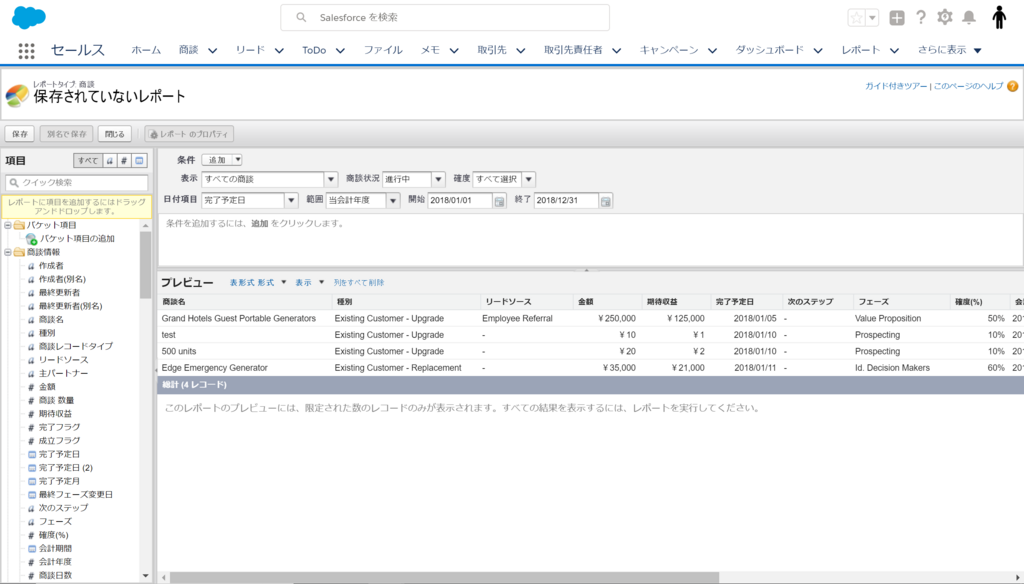1024x584 pixels.
Task: Click the 別名で保存 button
Action: [x=67, y=134]
